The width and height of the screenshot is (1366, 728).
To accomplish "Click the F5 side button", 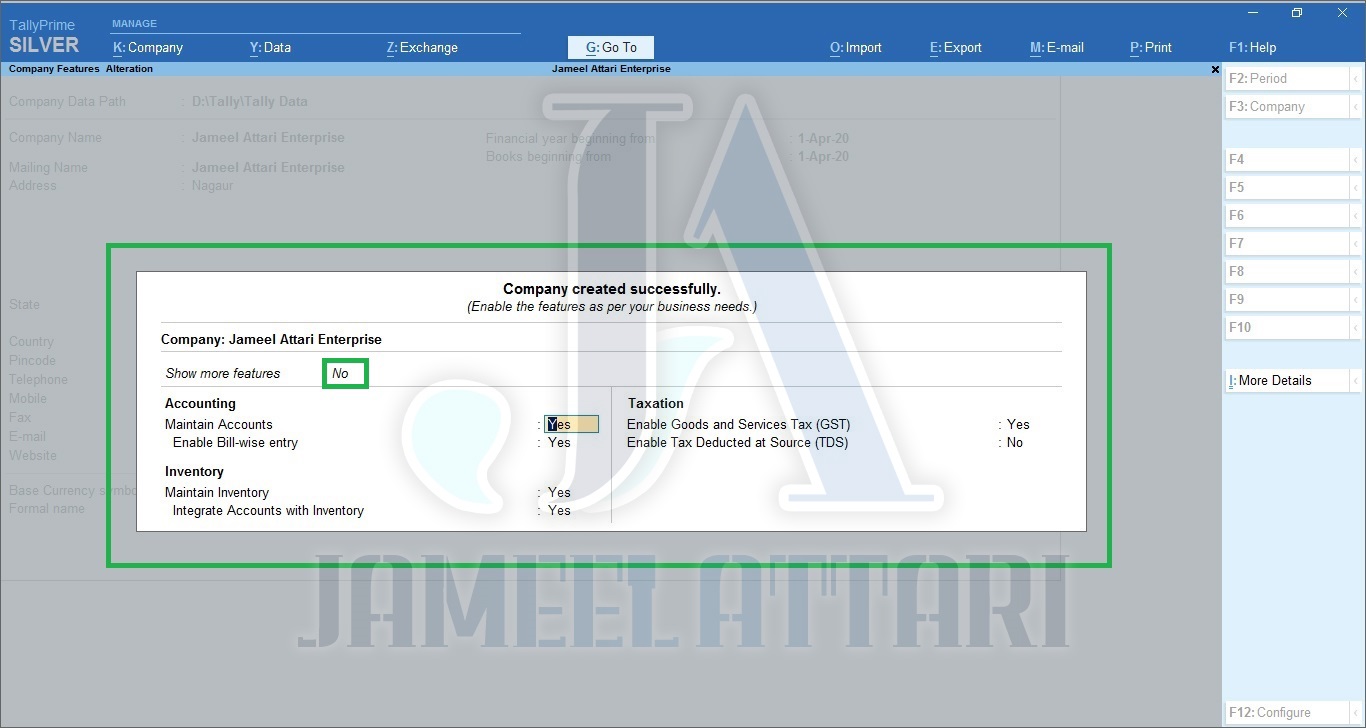I will (x=1286, y=187).
